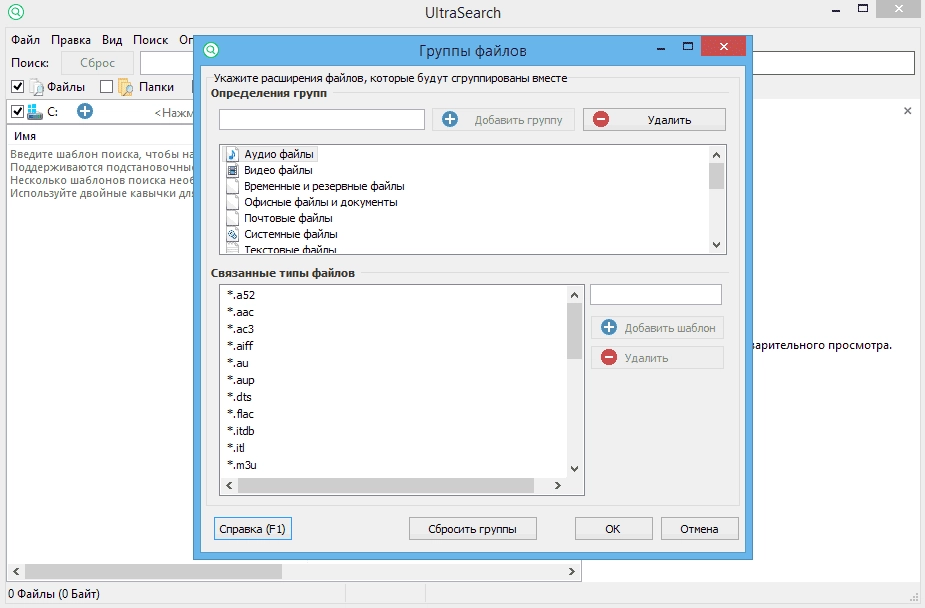This screenshot has width=925, height=608.
Task: Click the Добавить группу button
Action: pyautogui.click(x=503, y=119)
